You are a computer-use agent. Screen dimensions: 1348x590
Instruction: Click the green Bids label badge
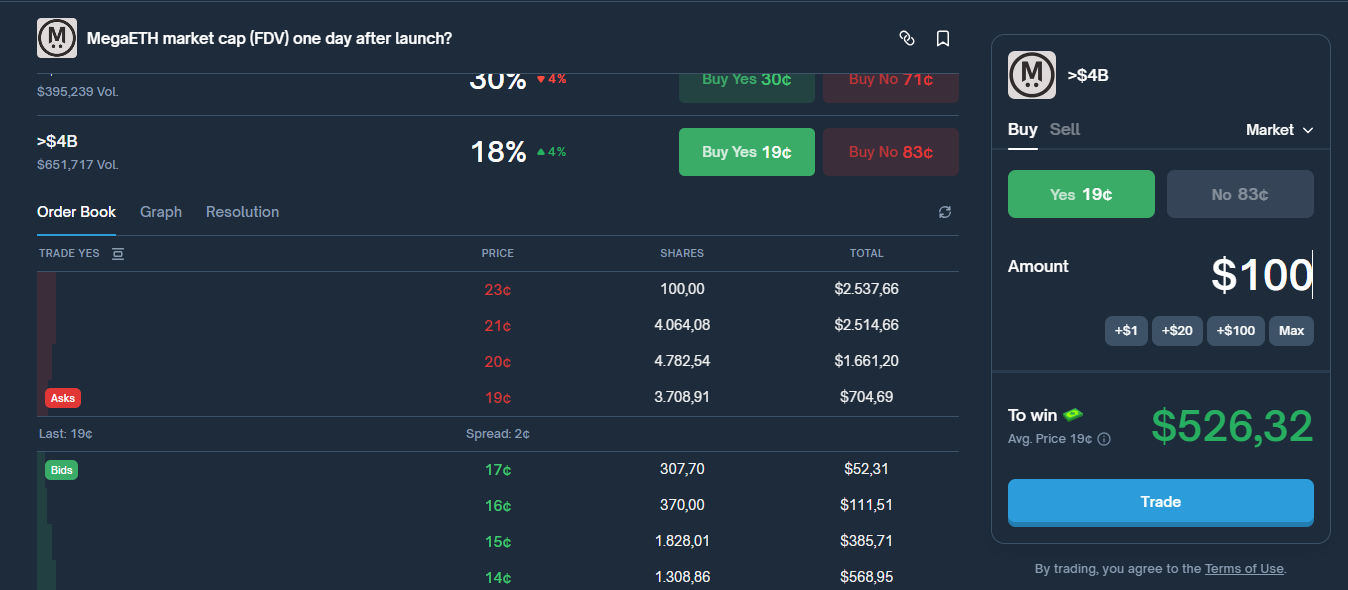61,469
